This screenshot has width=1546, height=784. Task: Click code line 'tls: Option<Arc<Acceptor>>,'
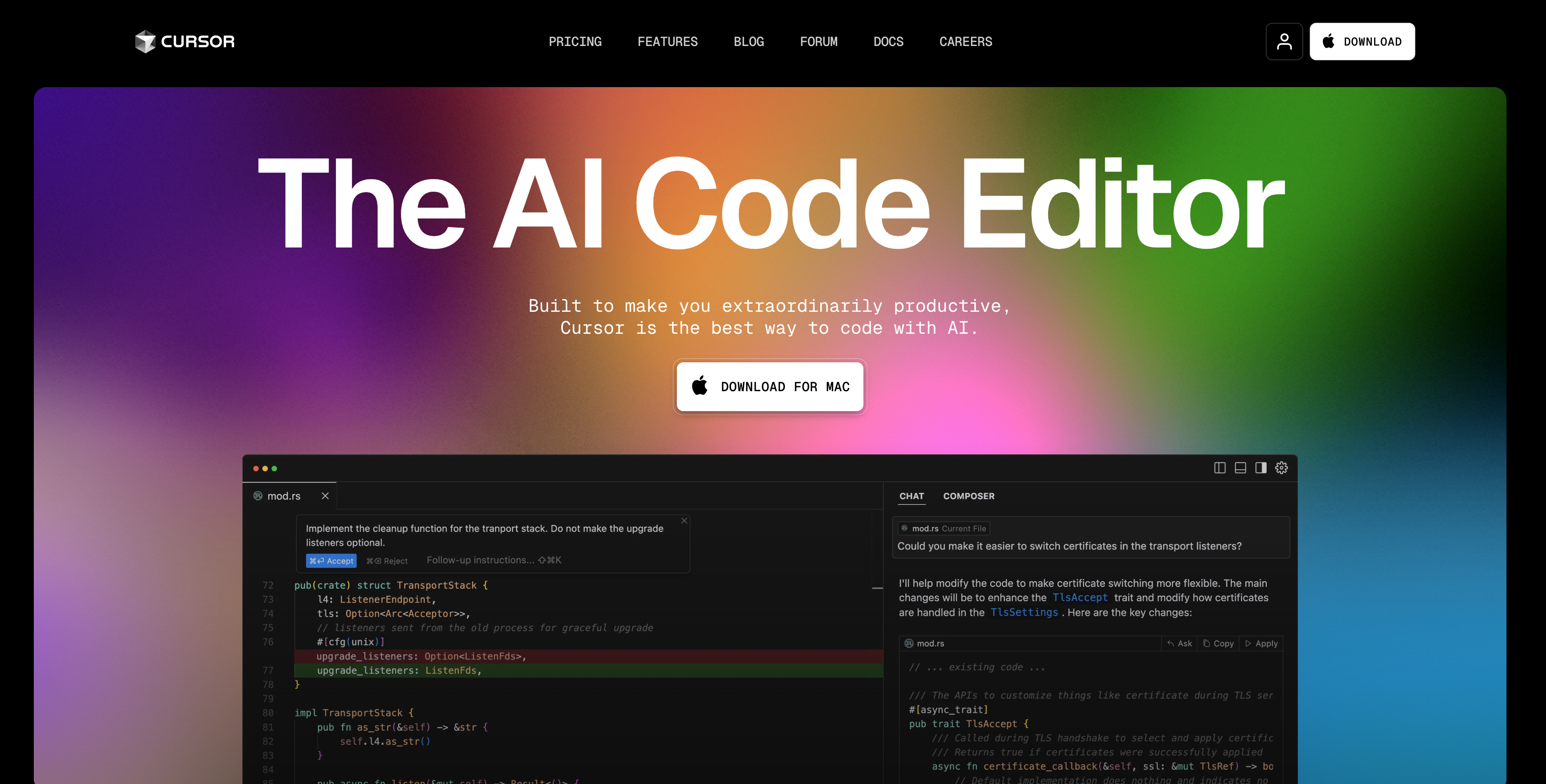[x=394, y=613]
